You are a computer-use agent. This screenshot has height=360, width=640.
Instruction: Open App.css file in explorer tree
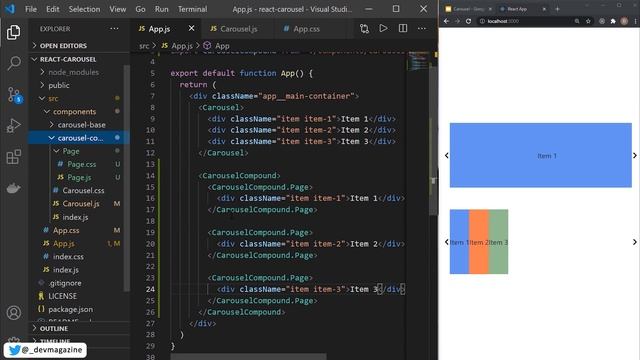pyautogui.click(x=66, y=230)
